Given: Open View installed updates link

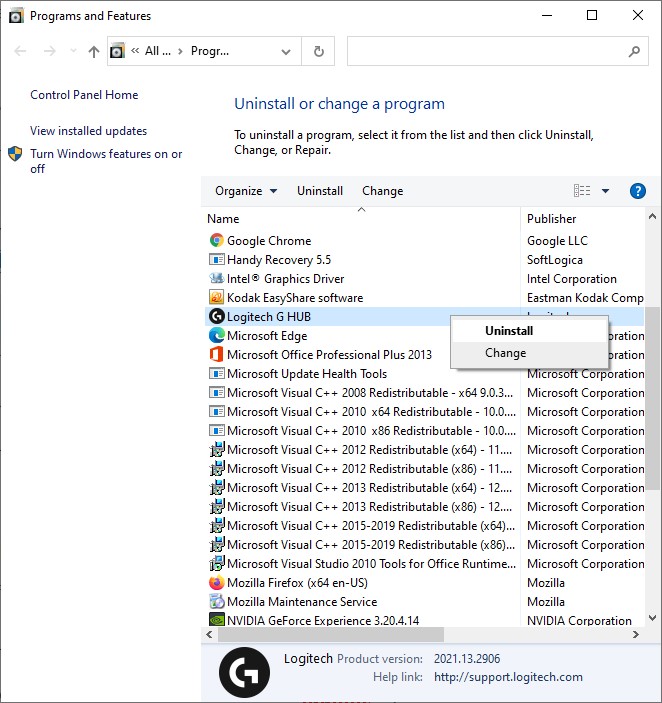Looking at the screenshot, I should 88,130.
